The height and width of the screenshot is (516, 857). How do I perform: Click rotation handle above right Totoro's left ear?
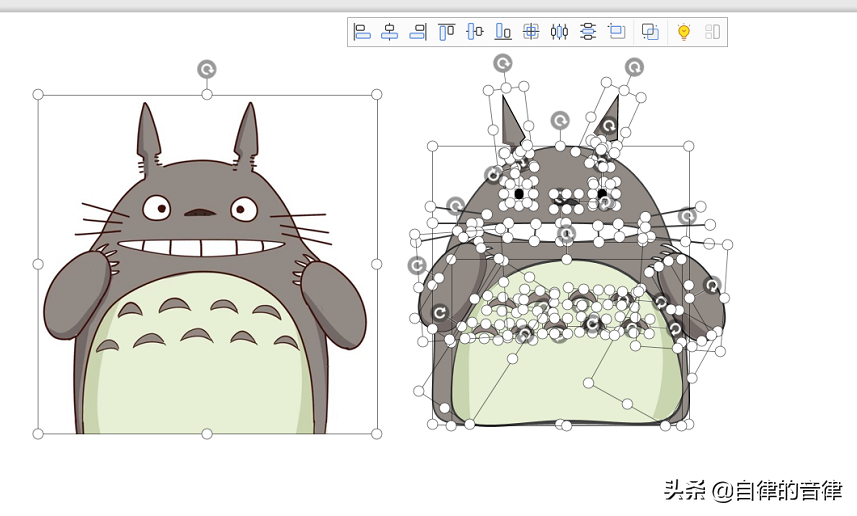tap(502, 63)
